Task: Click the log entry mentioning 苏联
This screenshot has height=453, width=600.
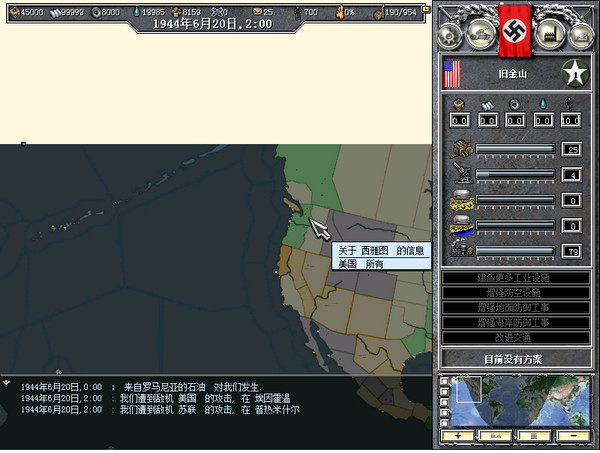Action: click(160, 409)
